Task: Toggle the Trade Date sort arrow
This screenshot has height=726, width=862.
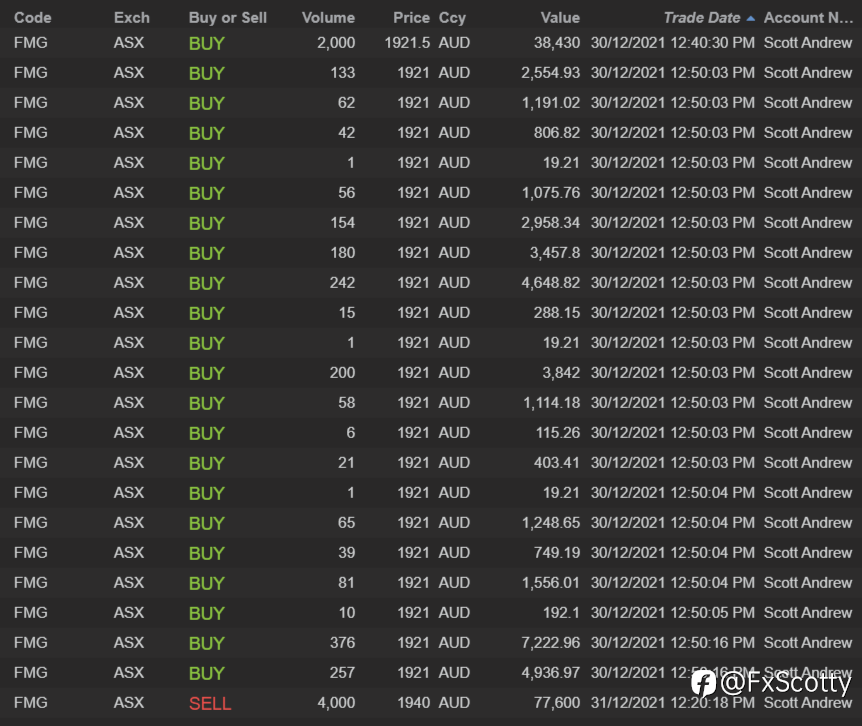Action: click(x=750, y=19)
